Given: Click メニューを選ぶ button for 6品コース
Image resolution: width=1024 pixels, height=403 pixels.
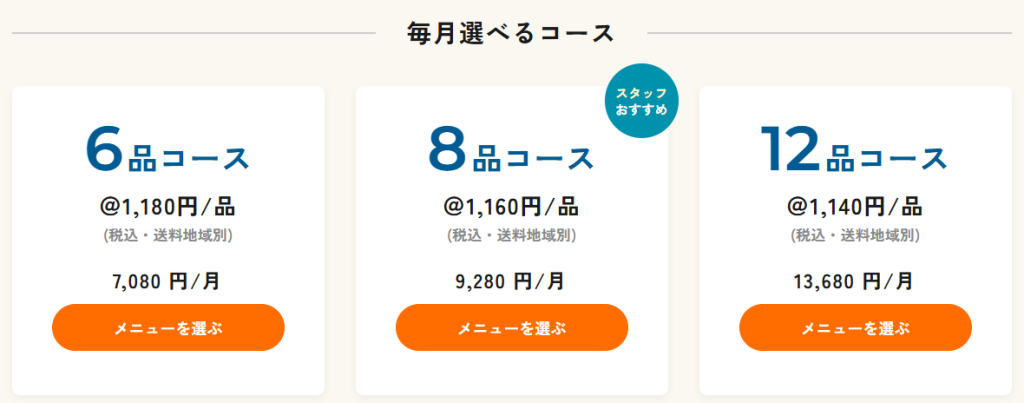Looking at the screenshot, I should 168,328.
